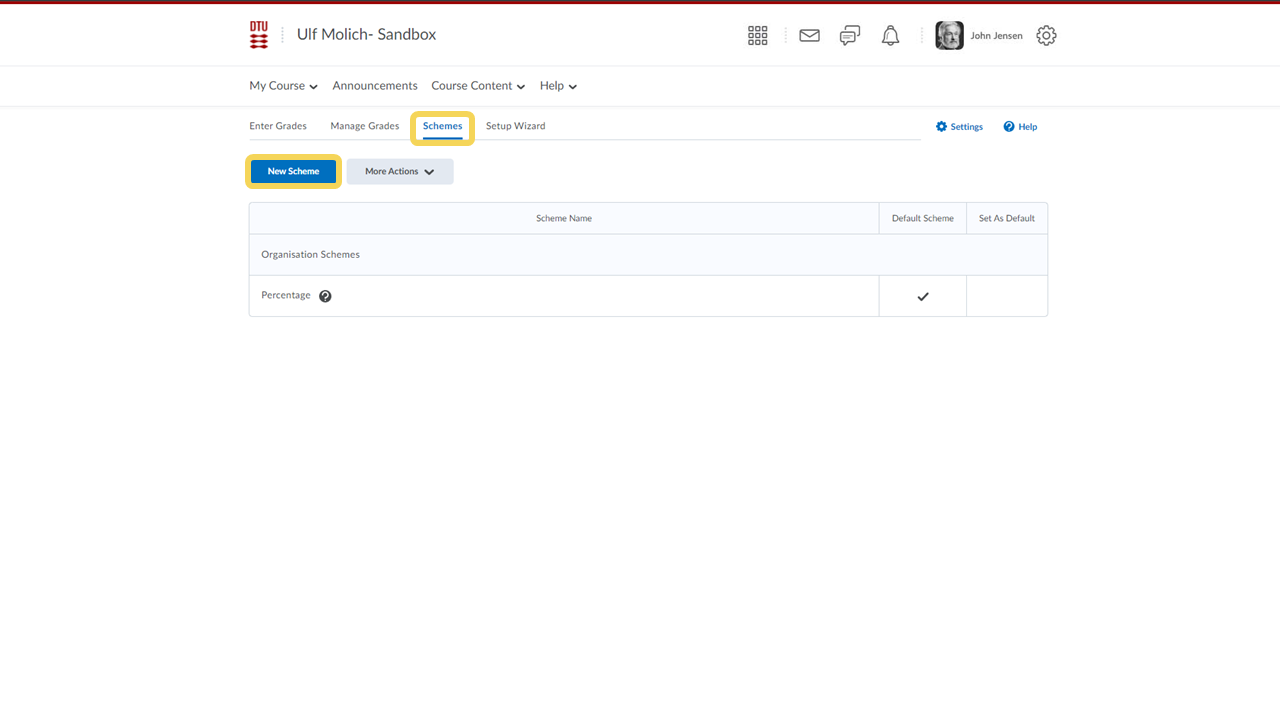1280x720 pixels.
Task: Switch to the Manage Grades tab
Action: pyautogui.click(x=365, y=126)
